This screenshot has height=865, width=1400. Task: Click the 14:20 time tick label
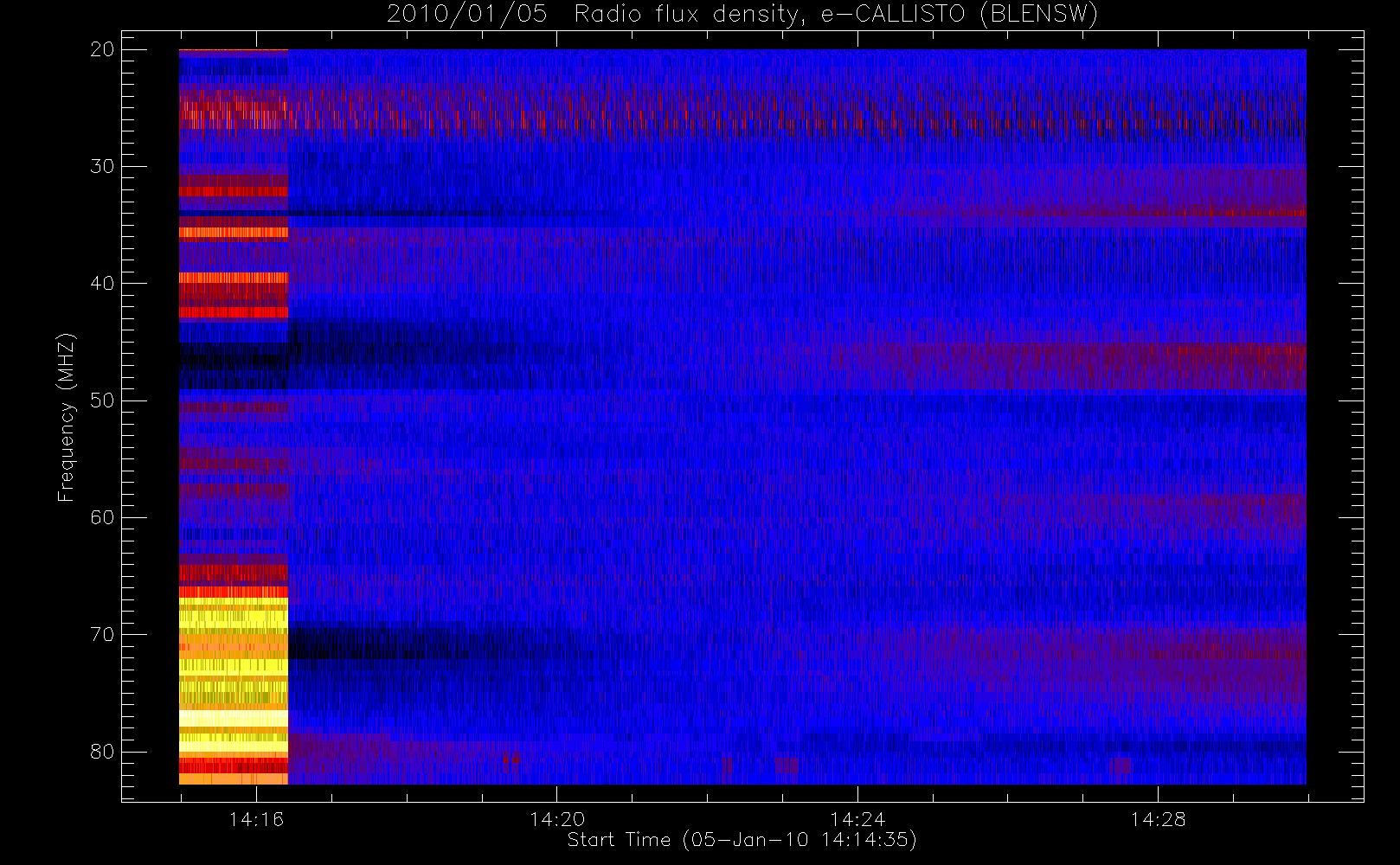coord(556,819)
